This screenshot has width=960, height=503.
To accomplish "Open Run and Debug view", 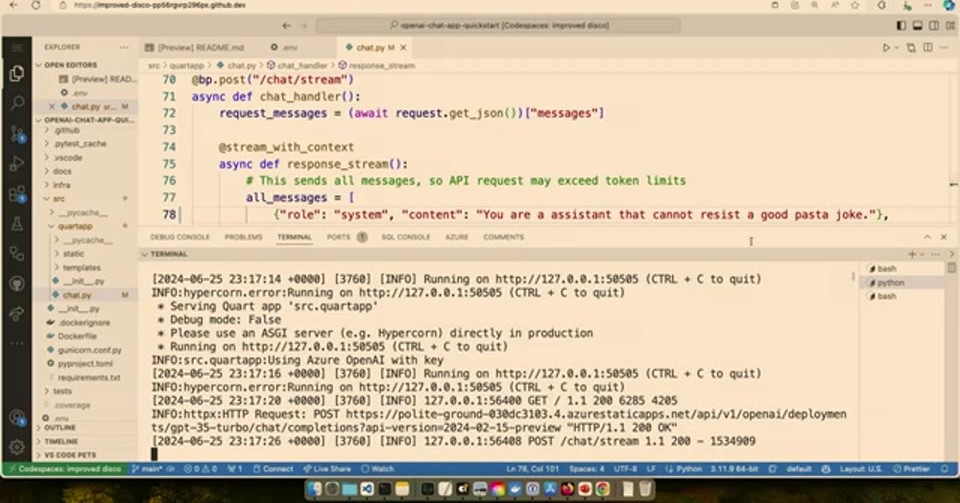I will pos(17,163).
